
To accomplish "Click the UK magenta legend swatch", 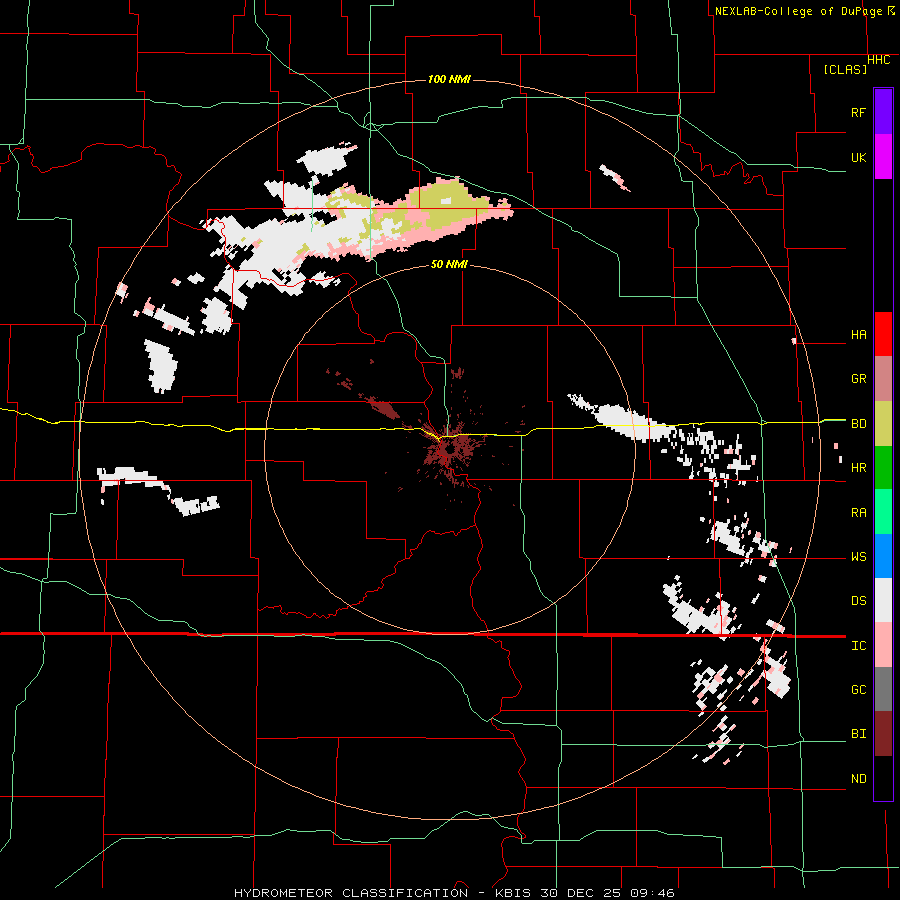I will (883, 157).
